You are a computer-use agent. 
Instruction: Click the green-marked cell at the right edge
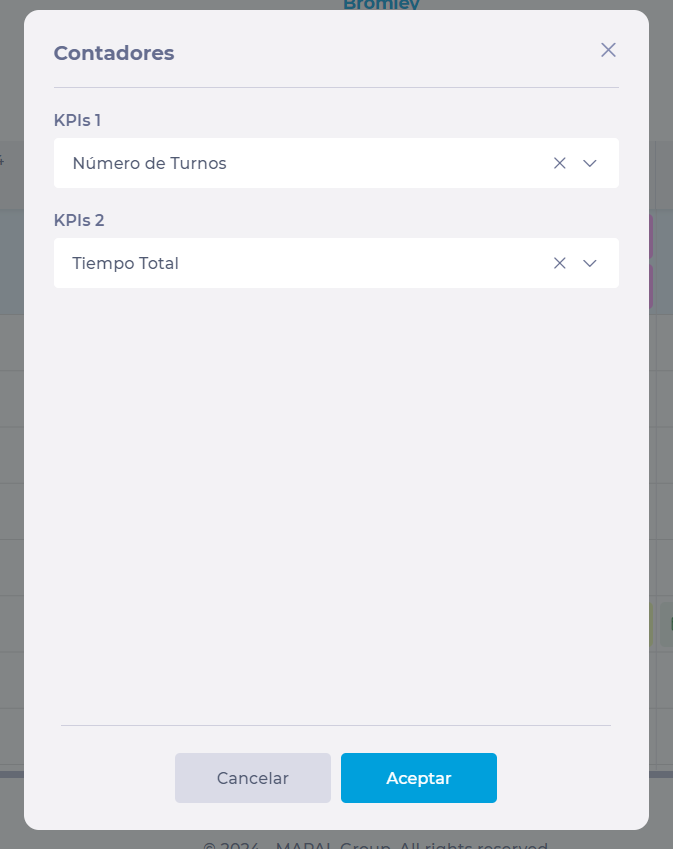[x=667, y=624]
